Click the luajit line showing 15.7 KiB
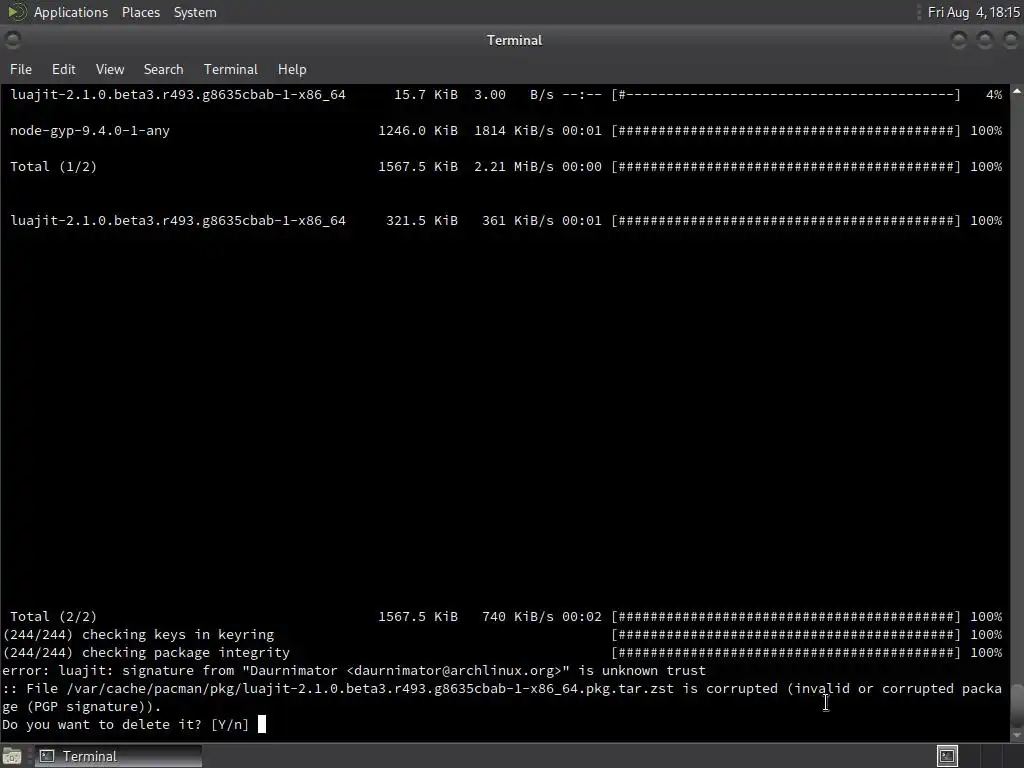Screen dimensions: 1024x768 (x=505, y=95)
